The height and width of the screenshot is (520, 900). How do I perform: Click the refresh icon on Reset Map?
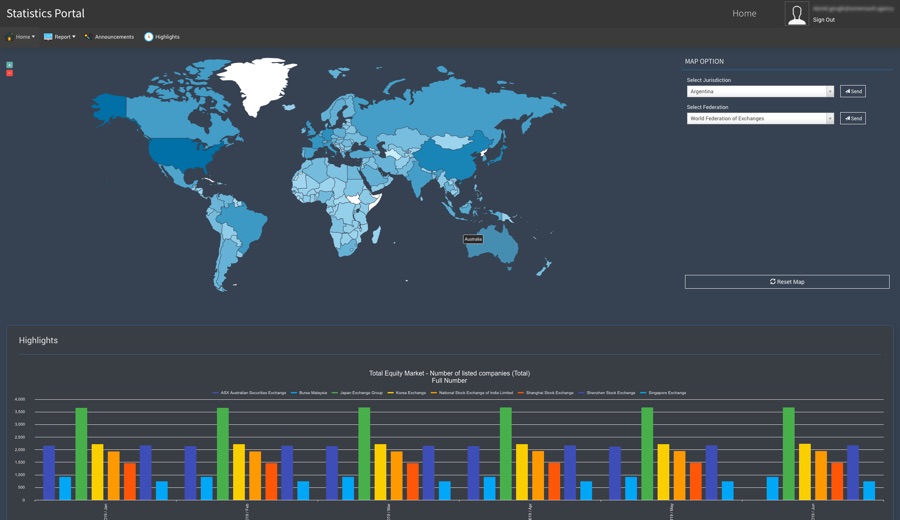tap(772, 282)
